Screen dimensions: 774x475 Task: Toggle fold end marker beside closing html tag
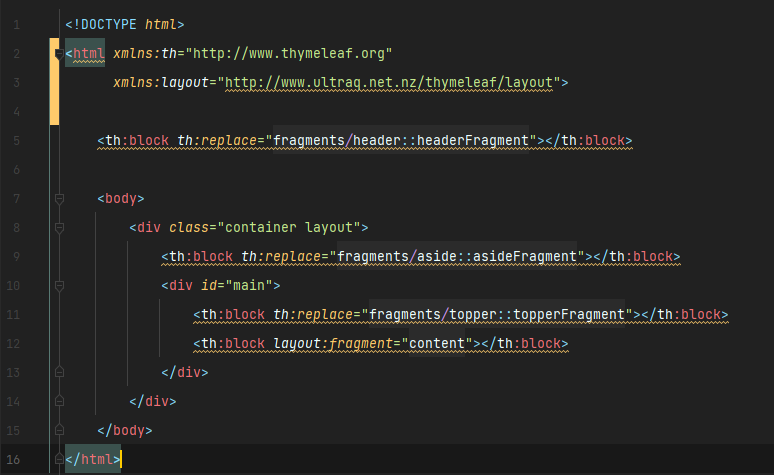(59, 459)
